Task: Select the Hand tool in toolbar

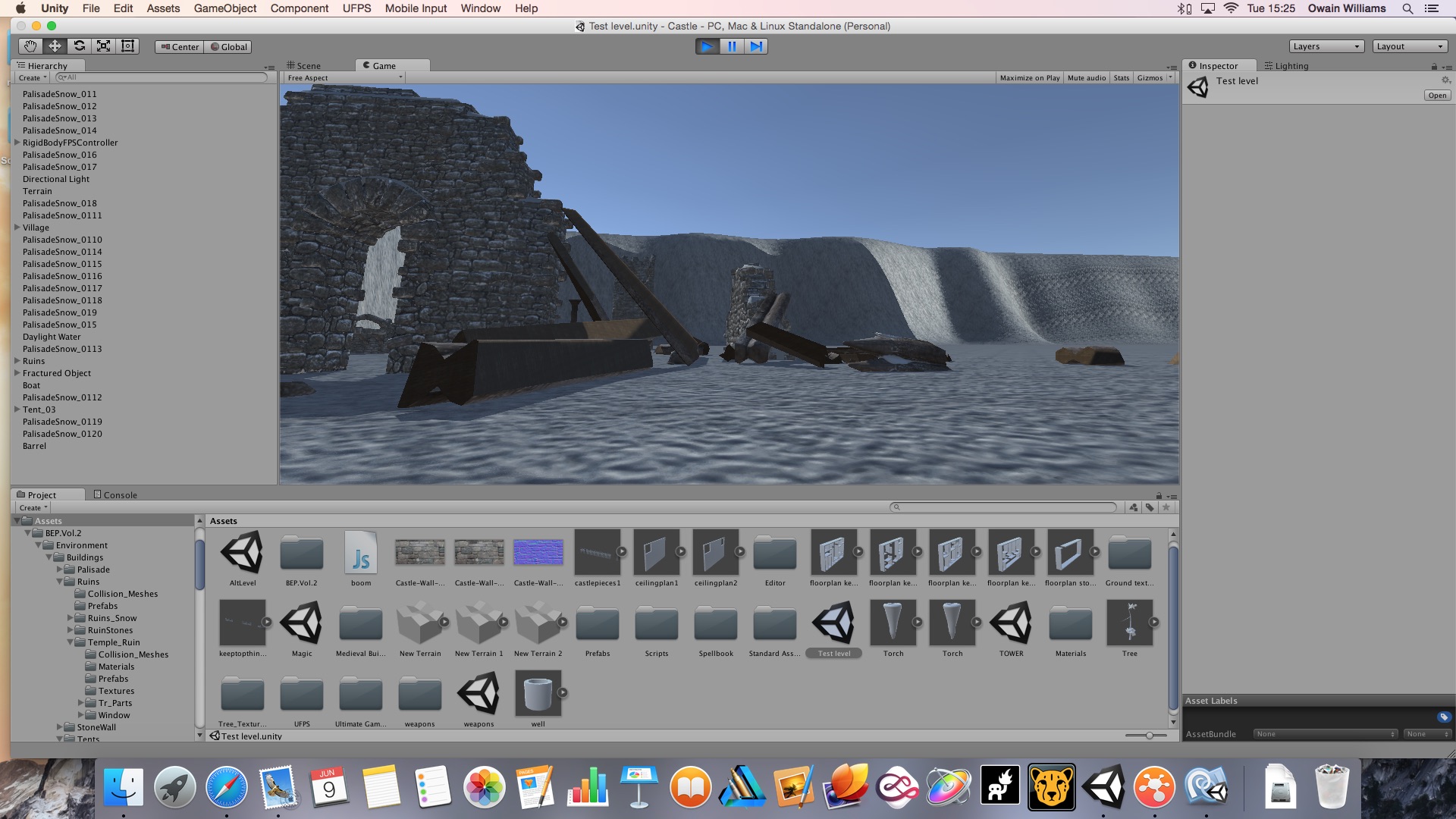Action: (30, 46)
